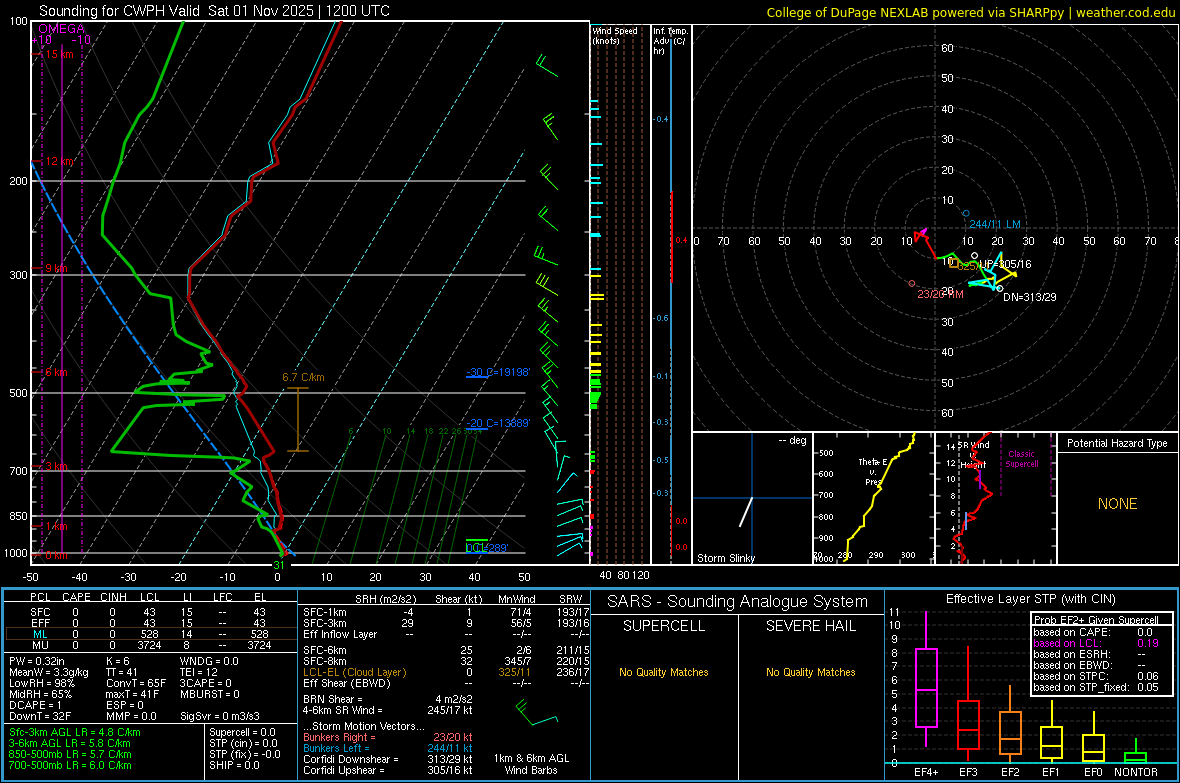Viewport: 1180px width, 783px height.
Task: Click the Eff Shear (EBWD) row
Action: (446, 683)
